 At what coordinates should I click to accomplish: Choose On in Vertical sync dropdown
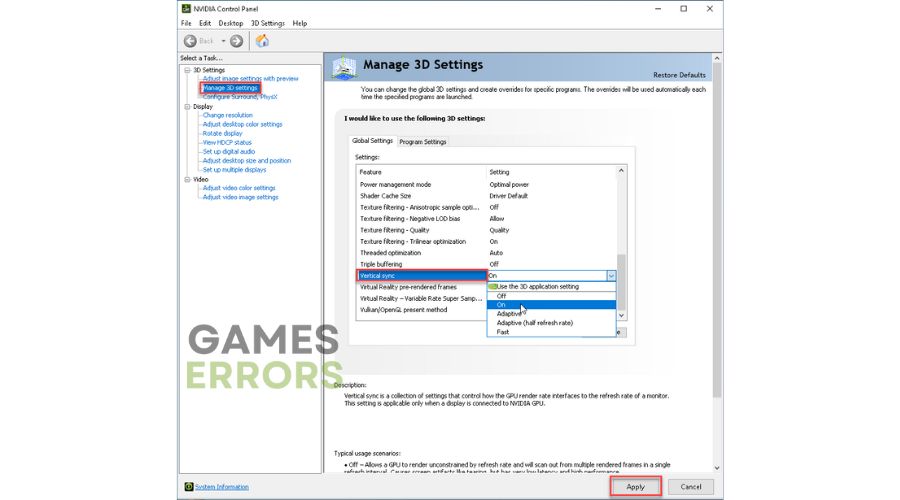pos(551,305)
